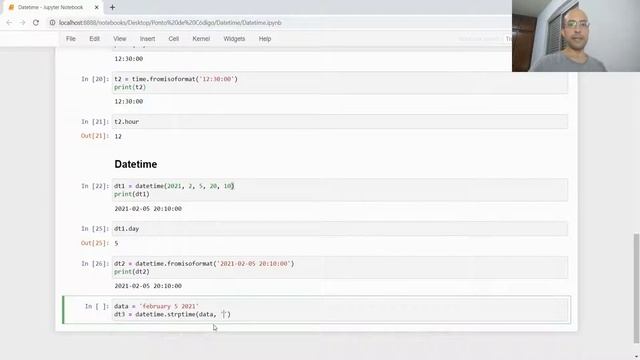This screenshot has width=640, height=360.
Task: Click the t2.hour code cell
Action: pyautogui.click(x=340, y=122)
